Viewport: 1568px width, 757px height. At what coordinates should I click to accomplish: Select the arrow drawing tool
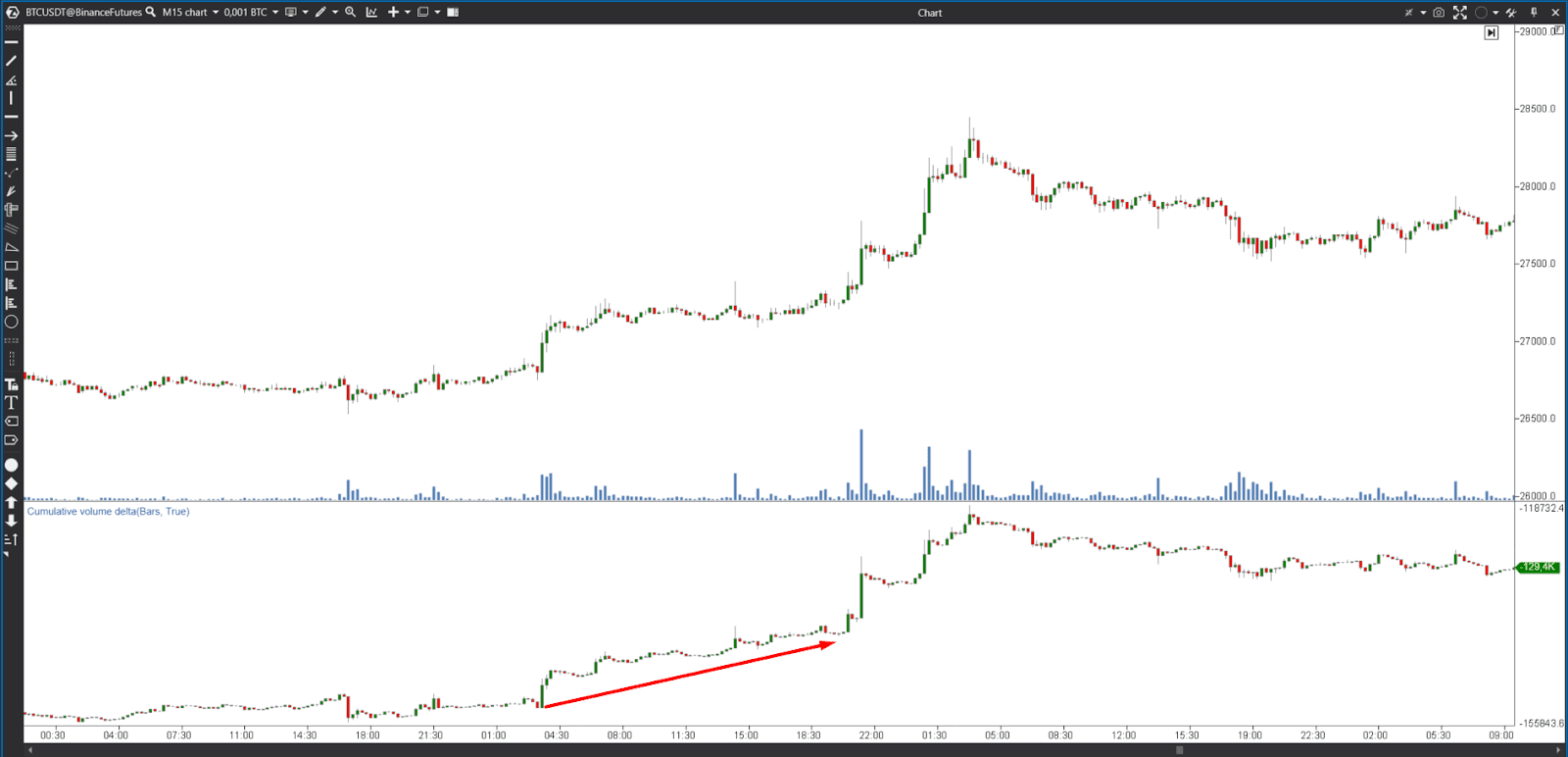tap(12, 135)
